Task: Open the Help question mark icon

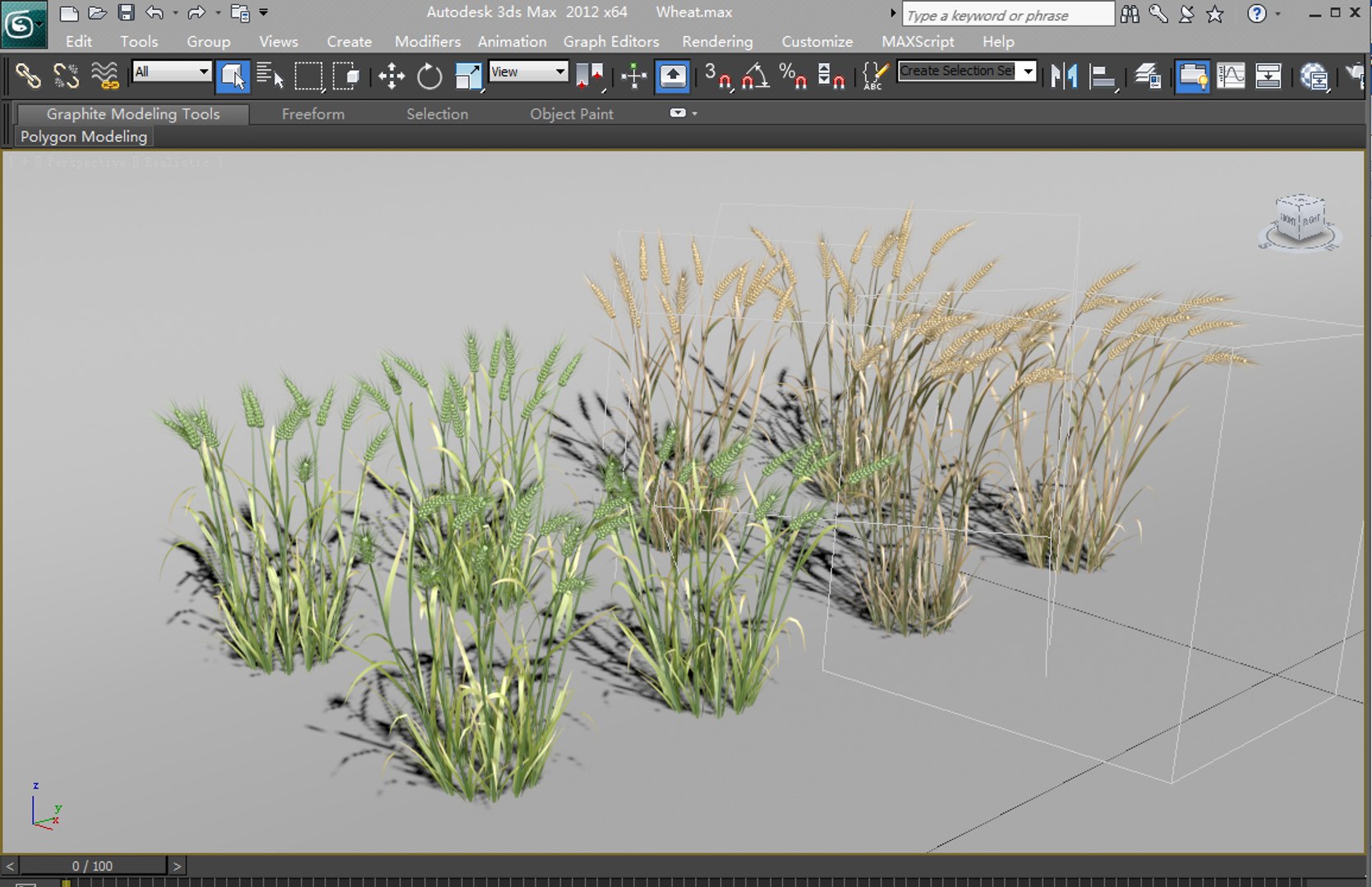Action: coord(1257,13)
